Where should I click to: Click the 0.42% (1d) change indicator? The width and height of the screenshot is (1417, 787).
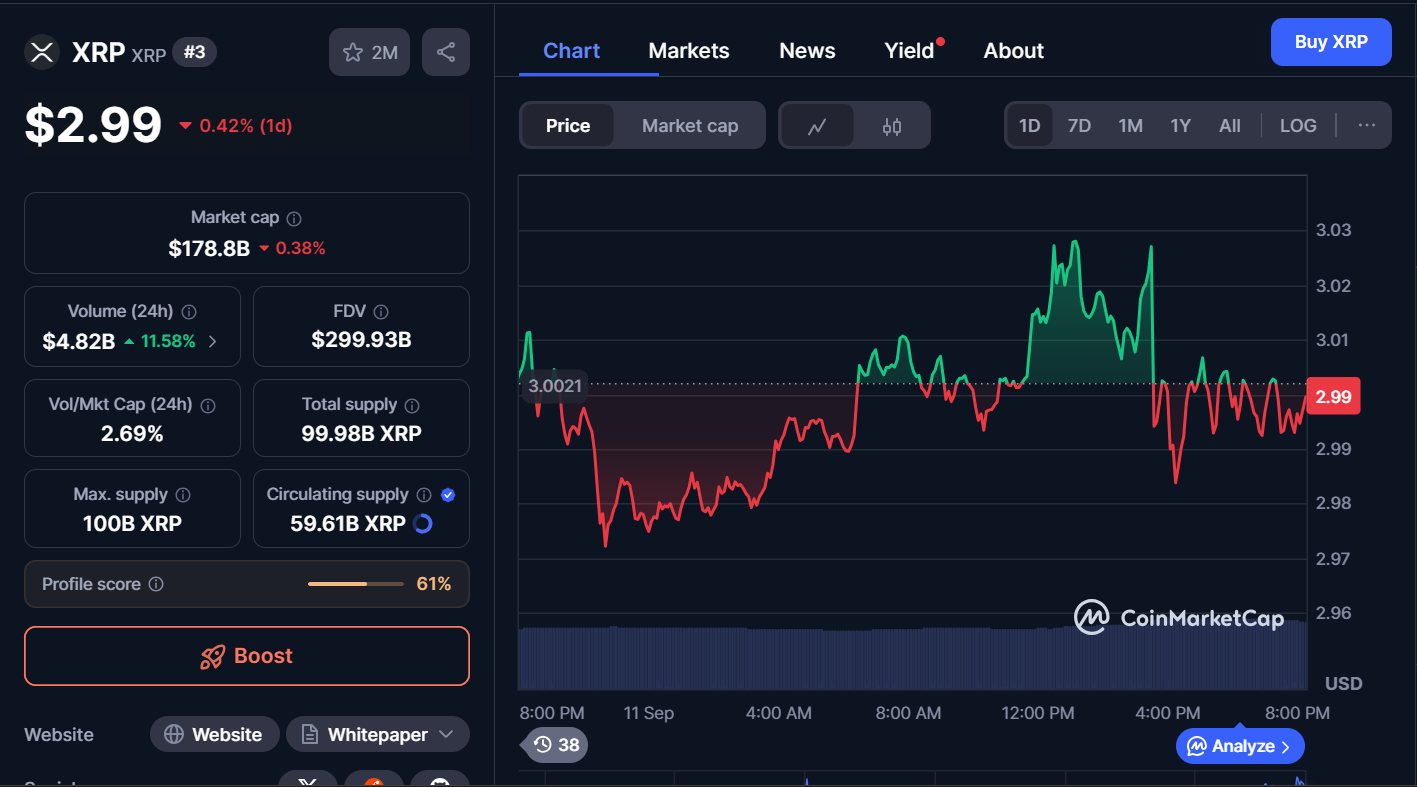click(236, 126)
